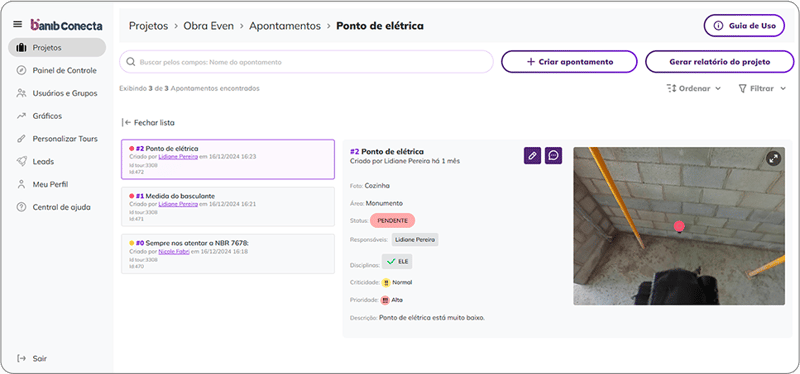Click 'Criado por Lidiane Pereira há 1 mês'
800x374 pixels.
click(405, 161)
